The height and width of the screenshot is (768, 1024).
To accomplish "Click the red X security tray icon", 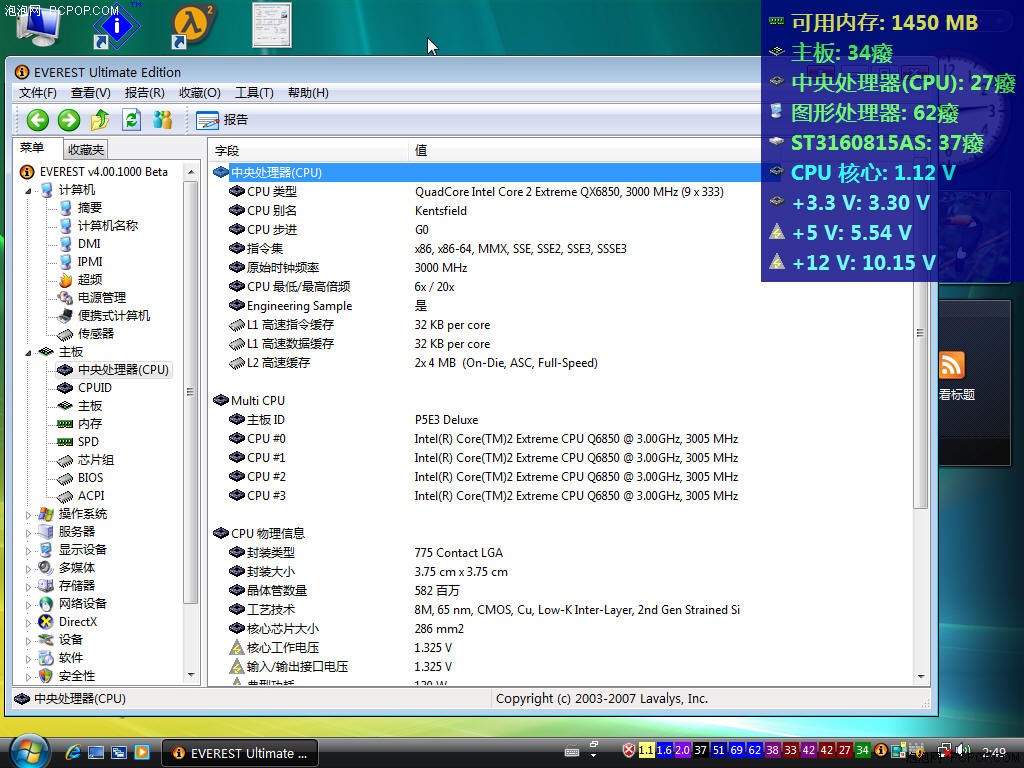I will (x=628, y=750).
